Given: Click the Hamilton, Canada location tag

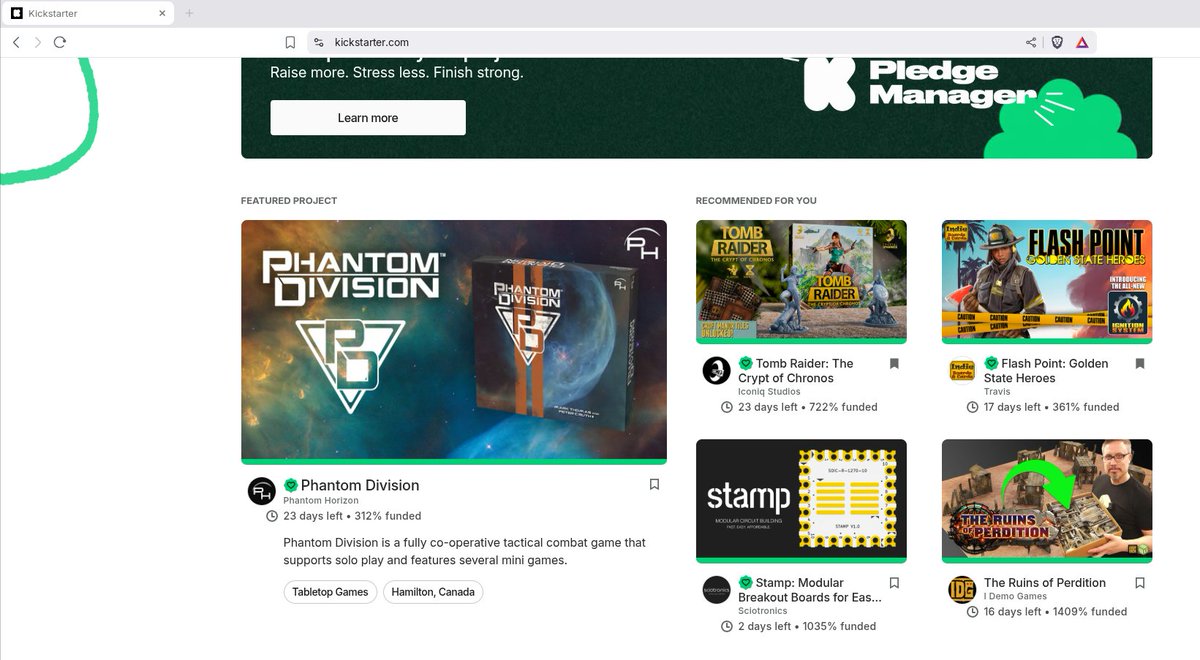Looking at the screenshot, I should [433, 592].
